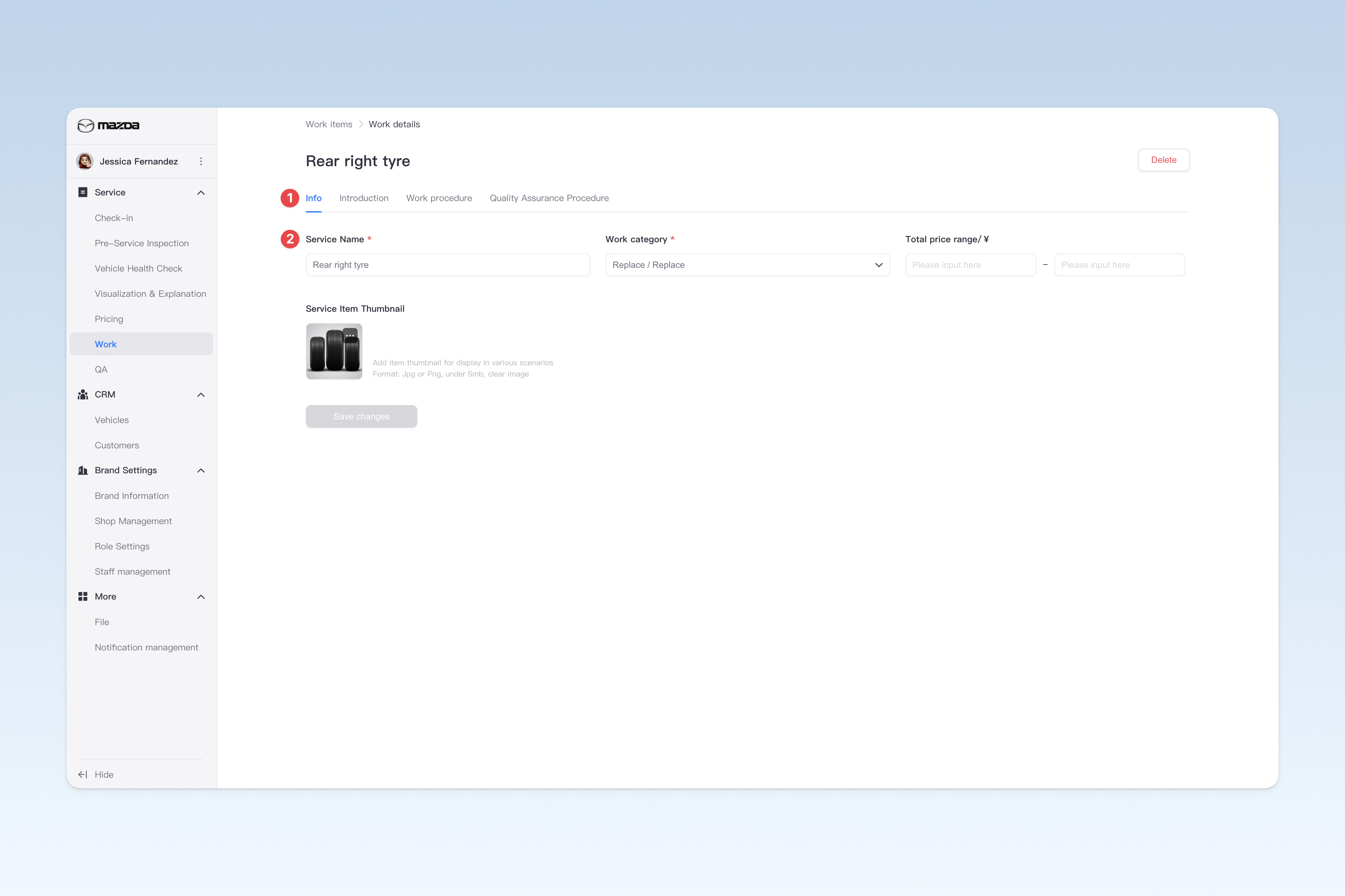Click Jessica Fernandez avatar picture
1345x896 pixels.
[85, 161]
